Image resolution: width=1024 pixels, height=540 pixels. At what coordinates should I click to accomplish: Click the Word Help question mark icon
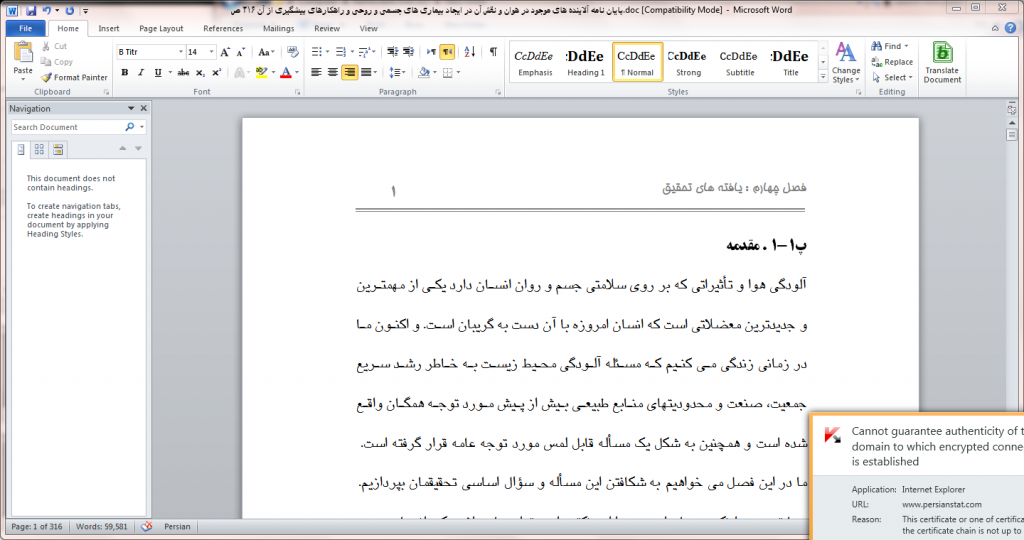pyautogui.click(x=1013, y=29)
